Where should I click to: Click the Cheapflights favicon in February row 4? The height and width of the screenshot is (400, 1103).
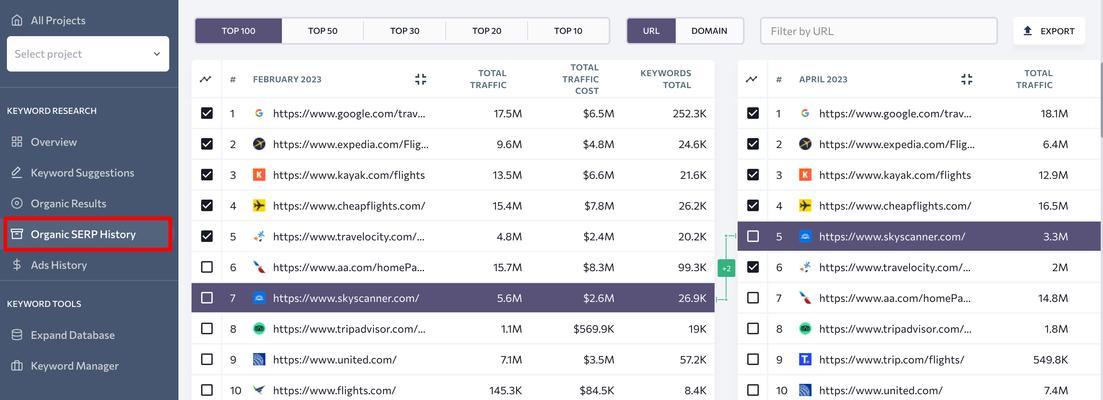259,206
